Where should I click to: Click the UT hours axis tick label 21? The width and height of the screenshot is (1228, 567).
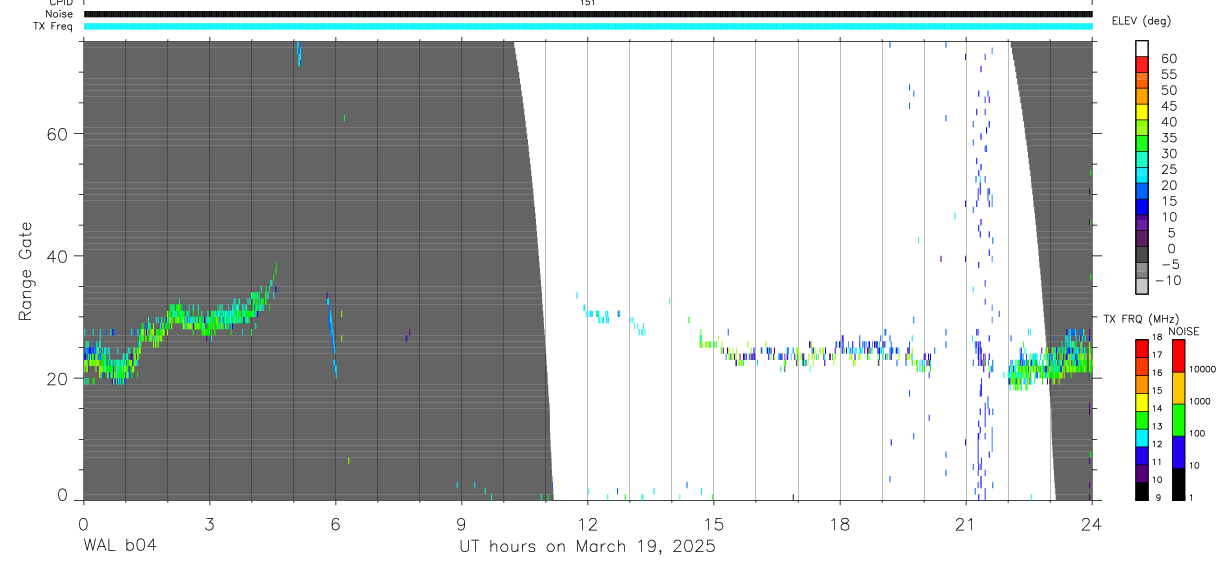pos(965,522)
